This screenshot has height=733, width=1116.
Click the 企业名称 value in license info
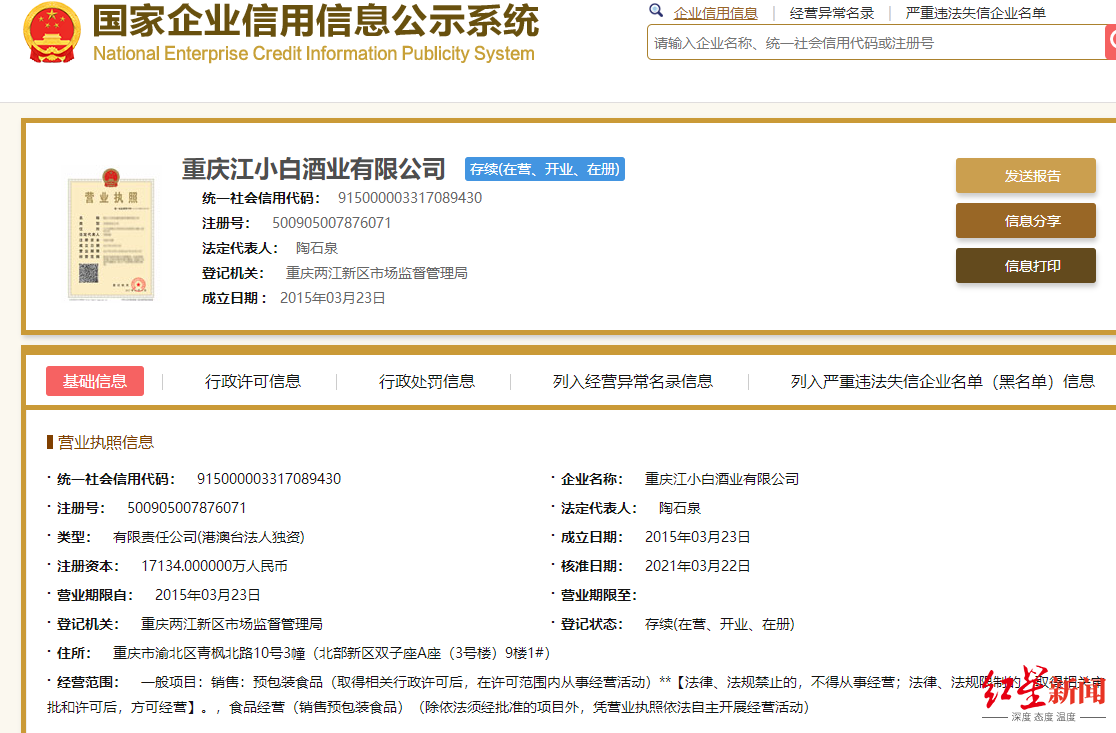pyautogui.click(x=722, y=479)
